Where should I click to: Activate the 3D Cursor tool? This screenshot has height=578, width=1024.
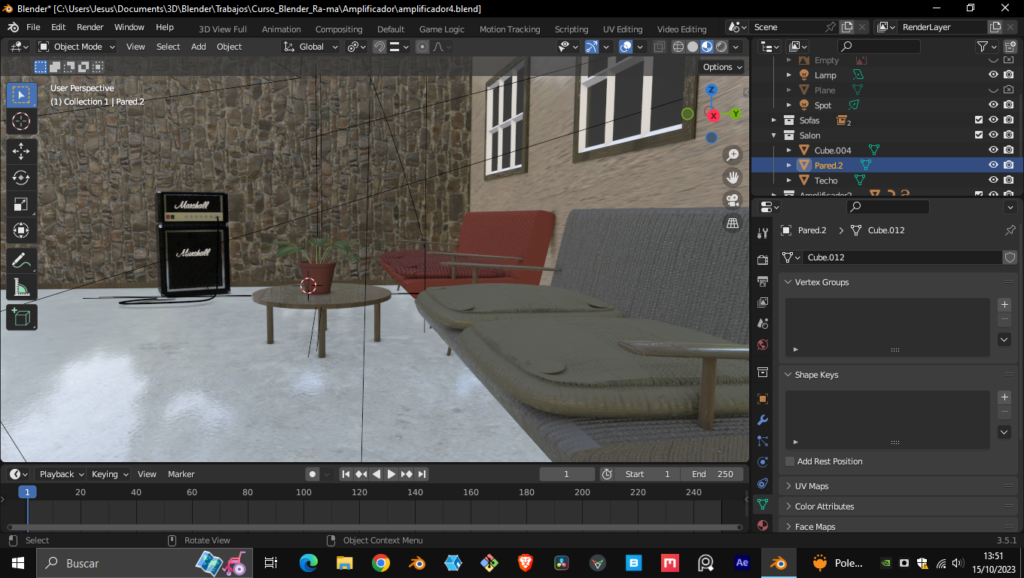(x=21, y=121)
